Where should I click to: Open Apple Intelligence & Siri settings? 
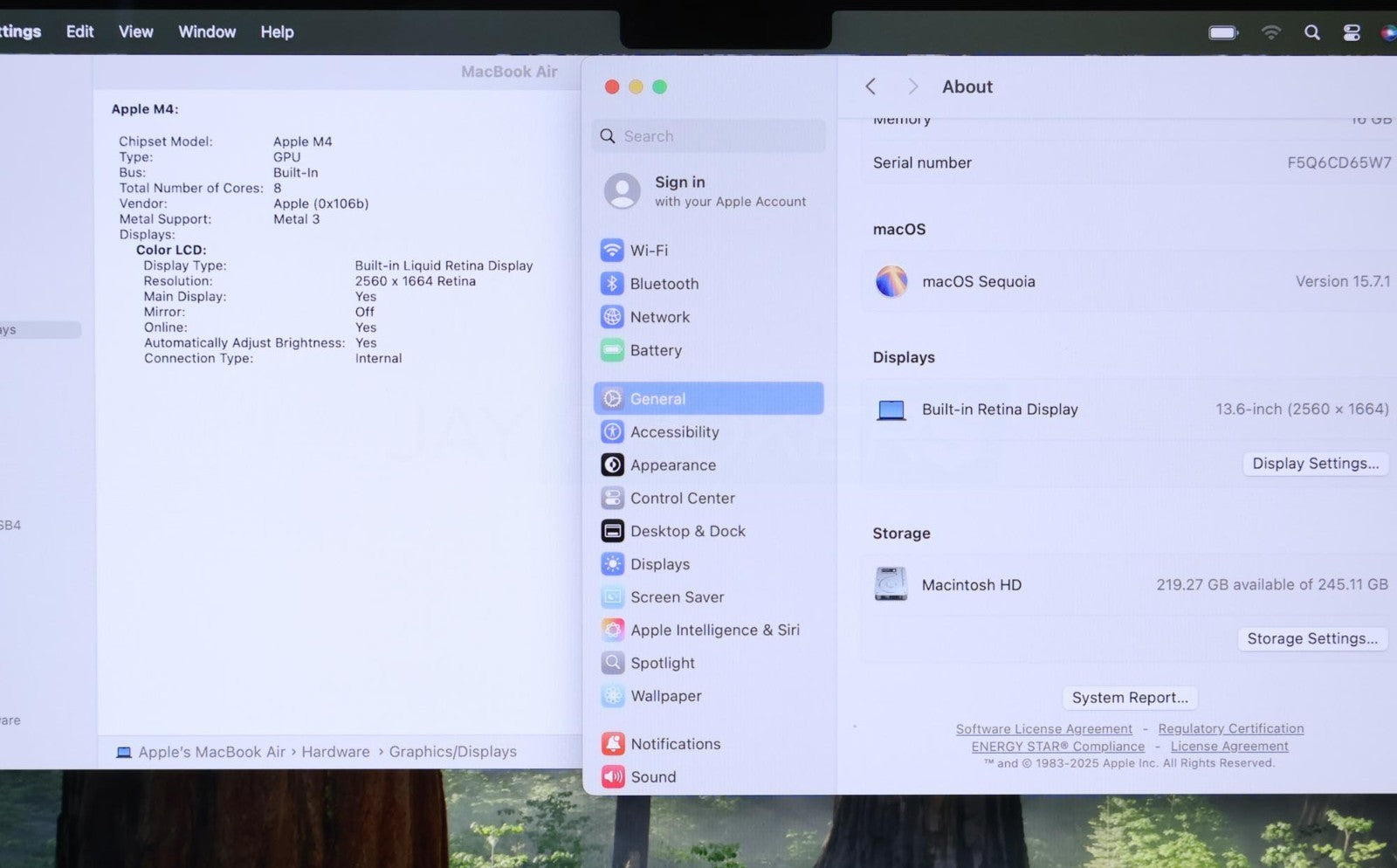(x=714, y=630)
